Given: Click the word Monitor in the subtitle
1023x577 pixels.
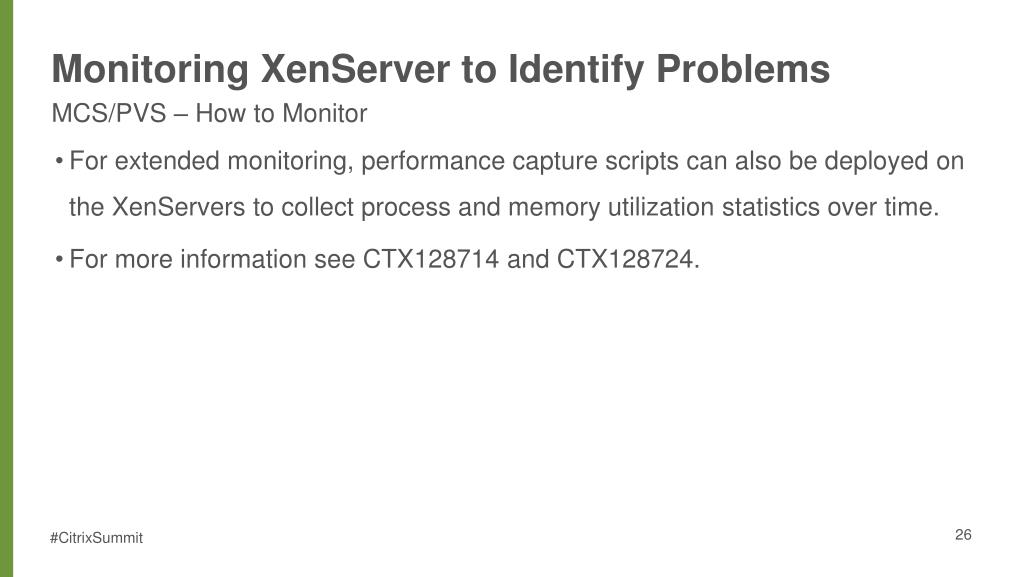Looking at the screenshot, I should (325, 114).
